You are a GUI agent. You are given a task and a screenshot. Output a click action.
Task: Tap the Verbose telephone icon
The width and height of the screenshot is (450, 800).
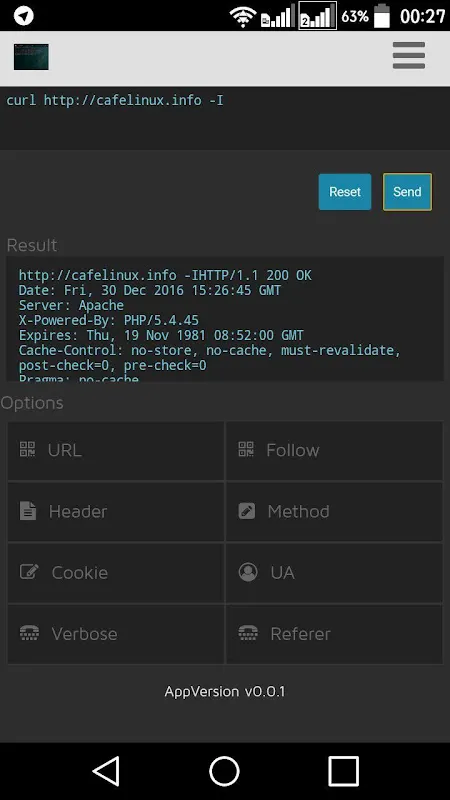point(29,633)
